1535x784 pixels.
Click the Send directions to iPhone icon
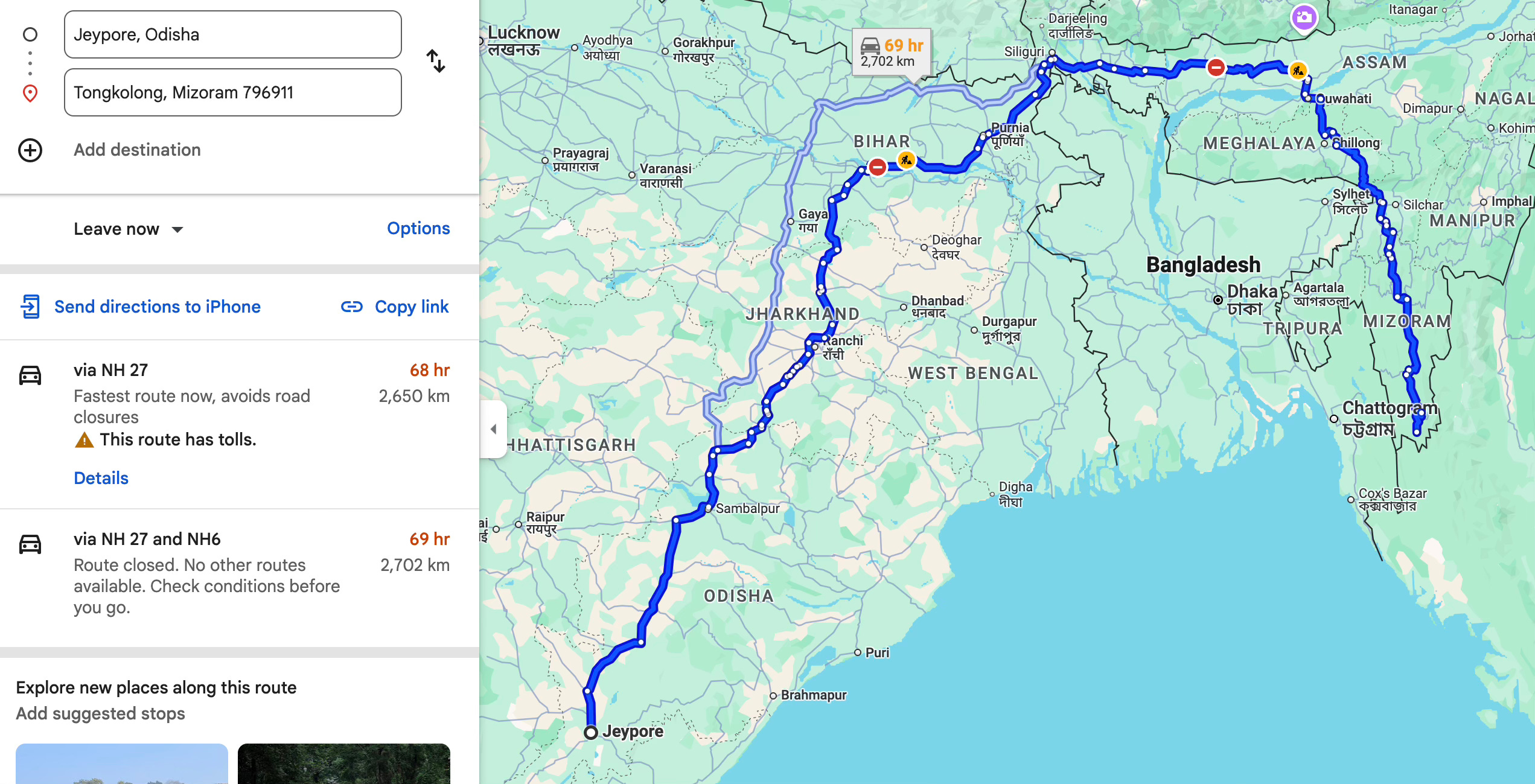pyautogui.click(x=30, y=307)
